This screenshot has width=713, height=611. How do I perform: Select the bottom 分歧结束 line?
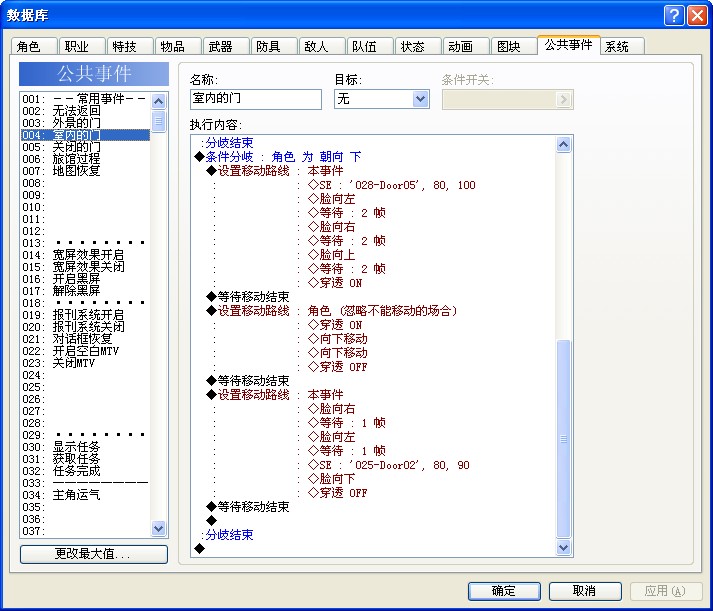click(x=227, y=535)
